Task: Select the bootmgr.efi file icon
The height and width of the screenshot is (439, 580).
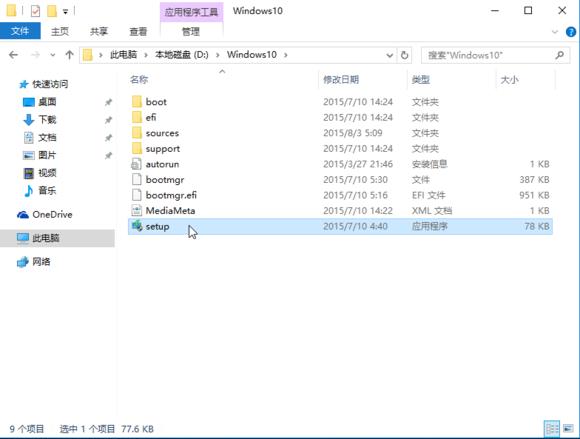Action: (x=136, y=195)
